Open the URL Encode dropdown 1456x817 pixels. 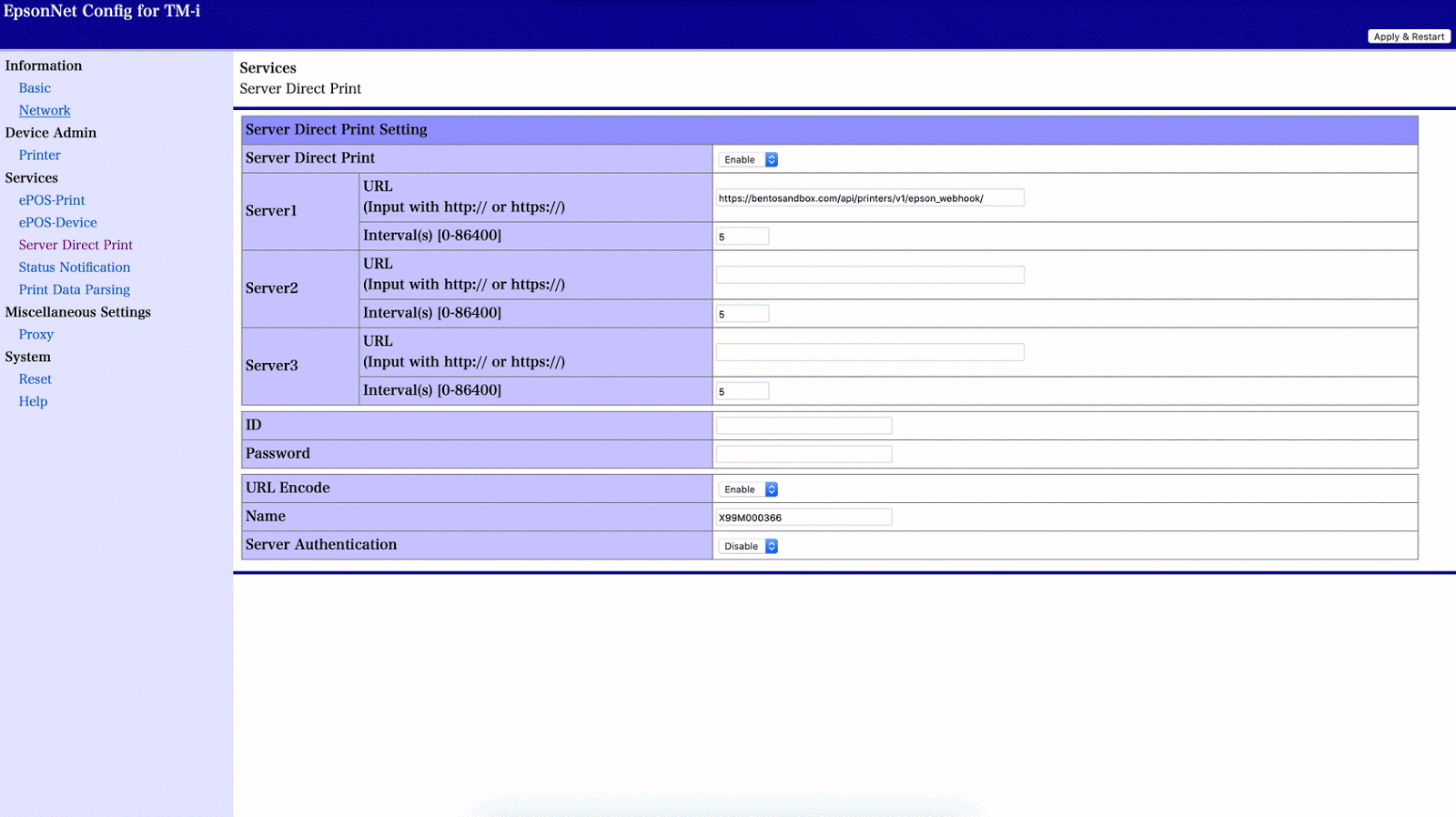pos(748,489)
